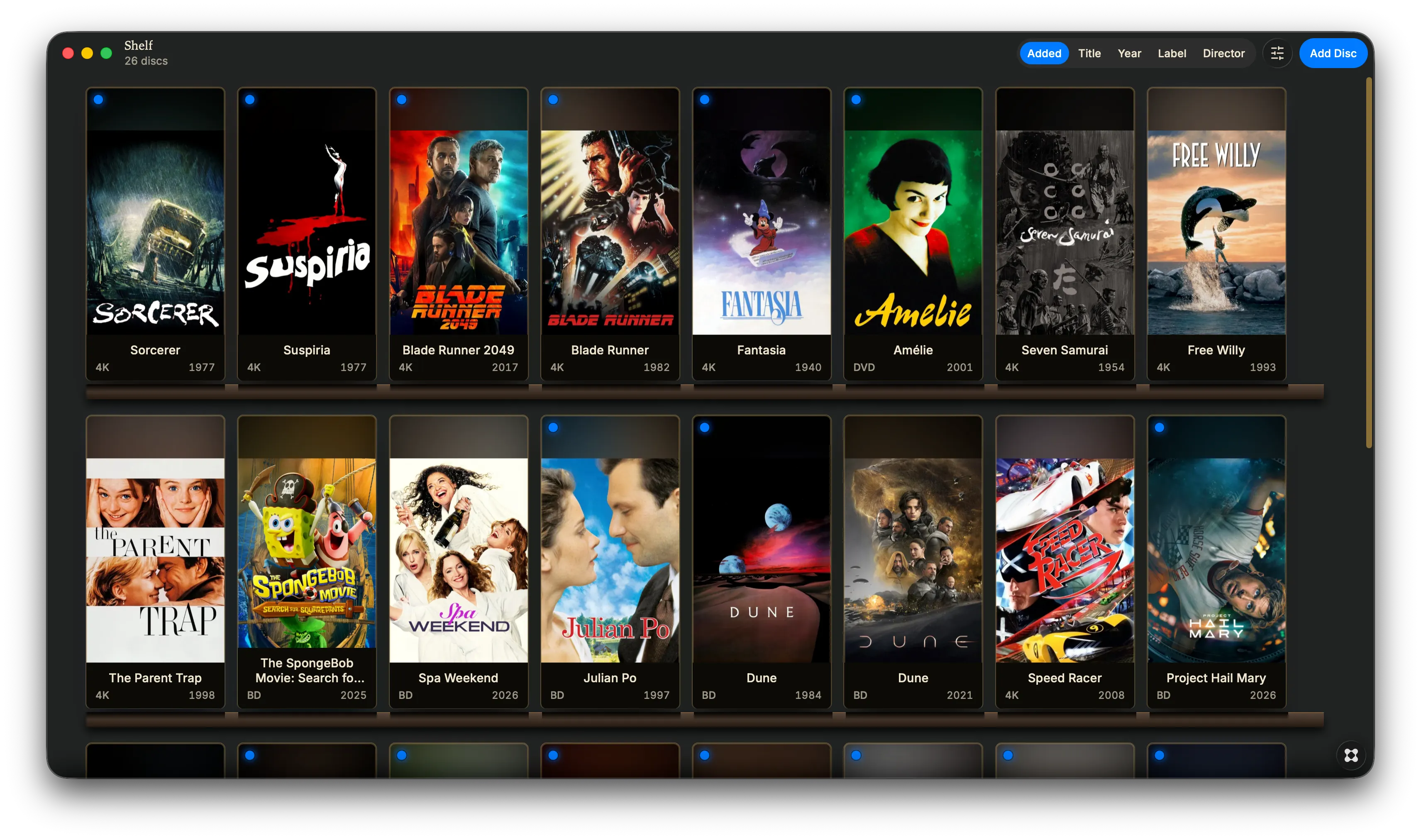Click the 'Sorcerer' title text
Image resolution: width=1421 pixels, height=840 pixels.
point(155,350)
